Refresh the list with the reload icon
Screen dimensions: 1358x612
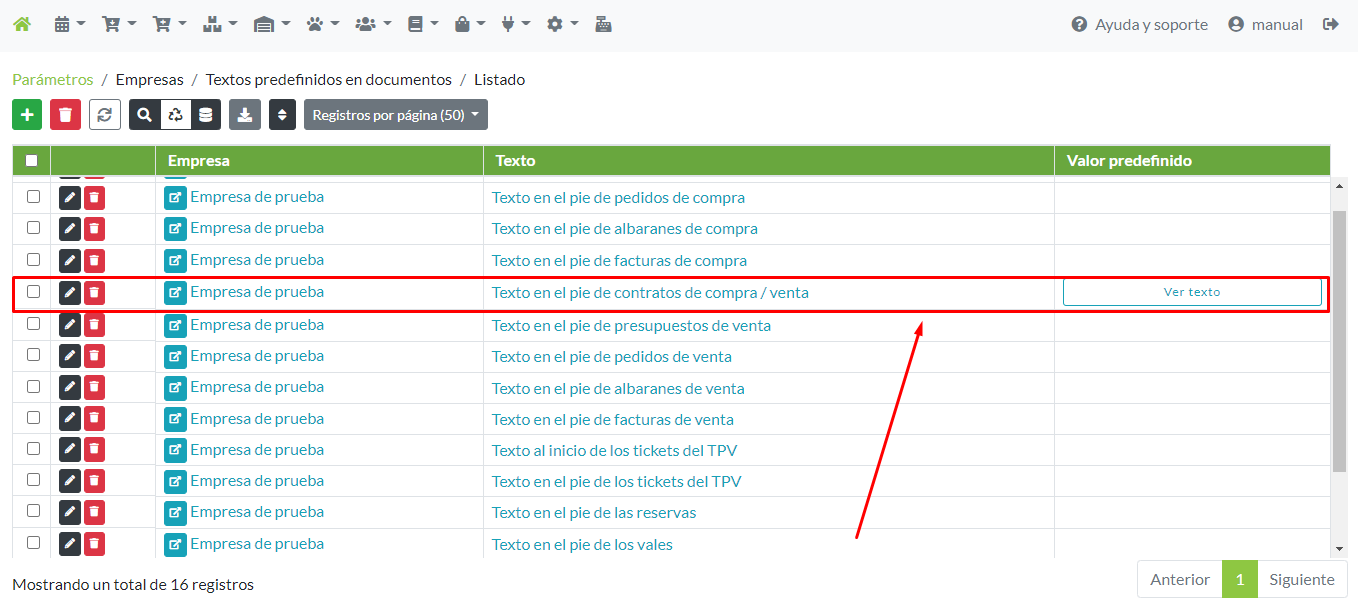pos(105,115)
